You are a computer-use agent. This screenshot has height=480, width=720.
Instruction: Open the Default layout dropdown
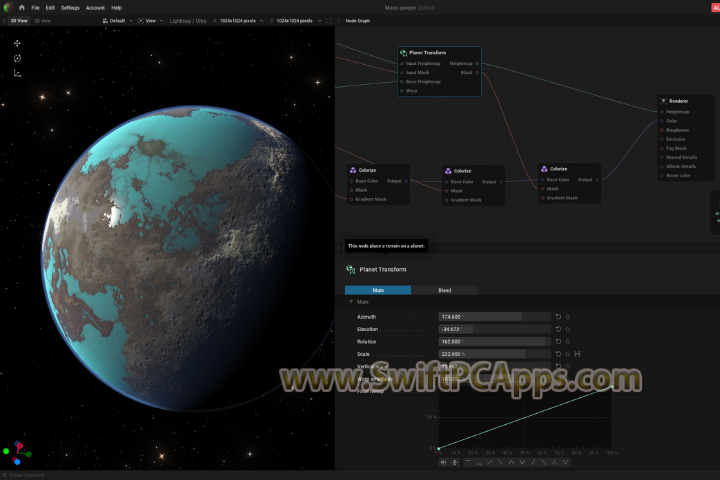pos(117,21)
